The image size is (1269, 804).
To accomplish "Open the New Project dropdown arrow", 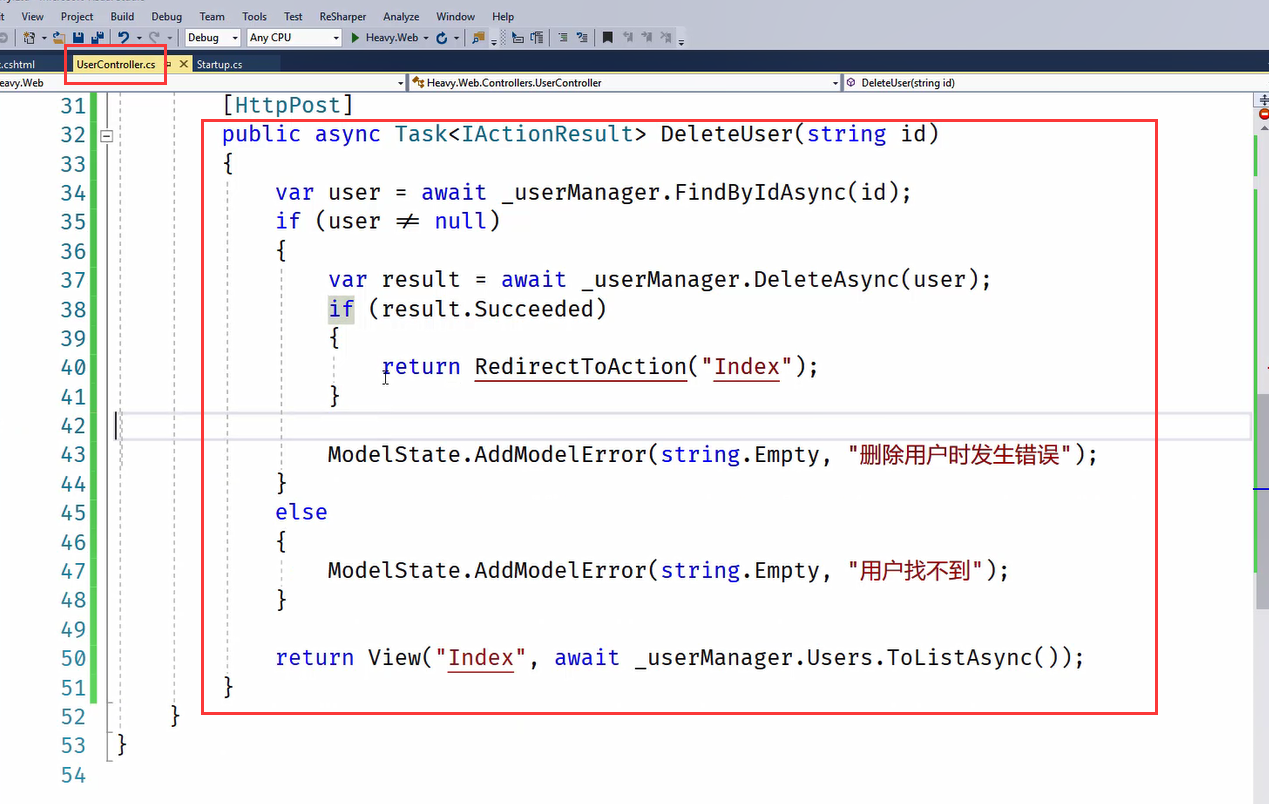I will pyautogui.click(x=43, y=38).
